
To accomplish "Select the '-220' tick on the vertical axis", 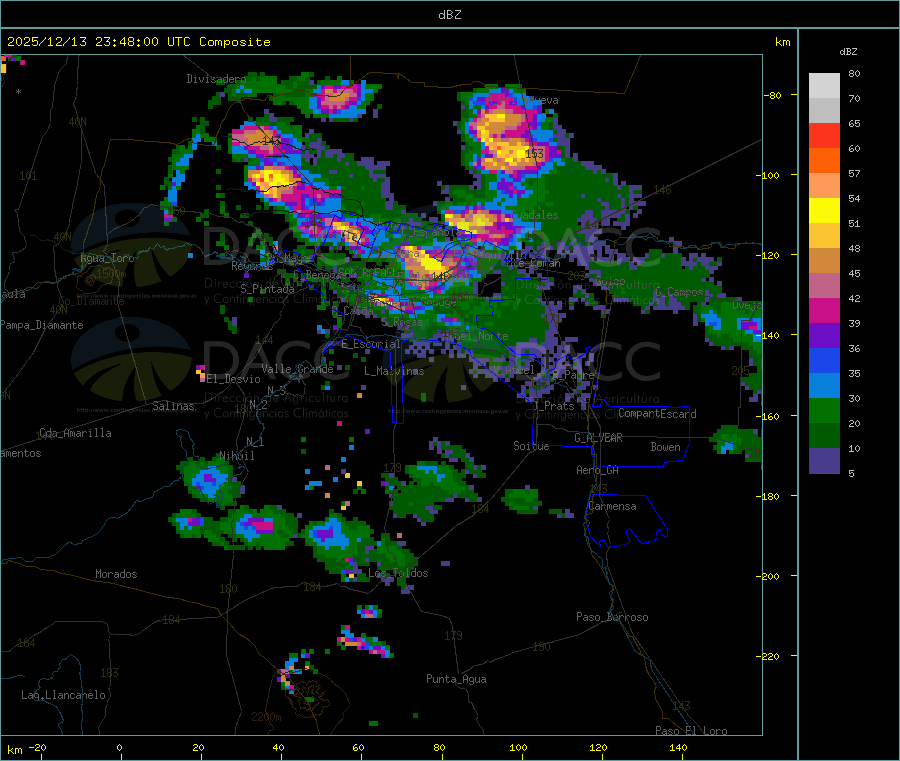I will 769,657.
